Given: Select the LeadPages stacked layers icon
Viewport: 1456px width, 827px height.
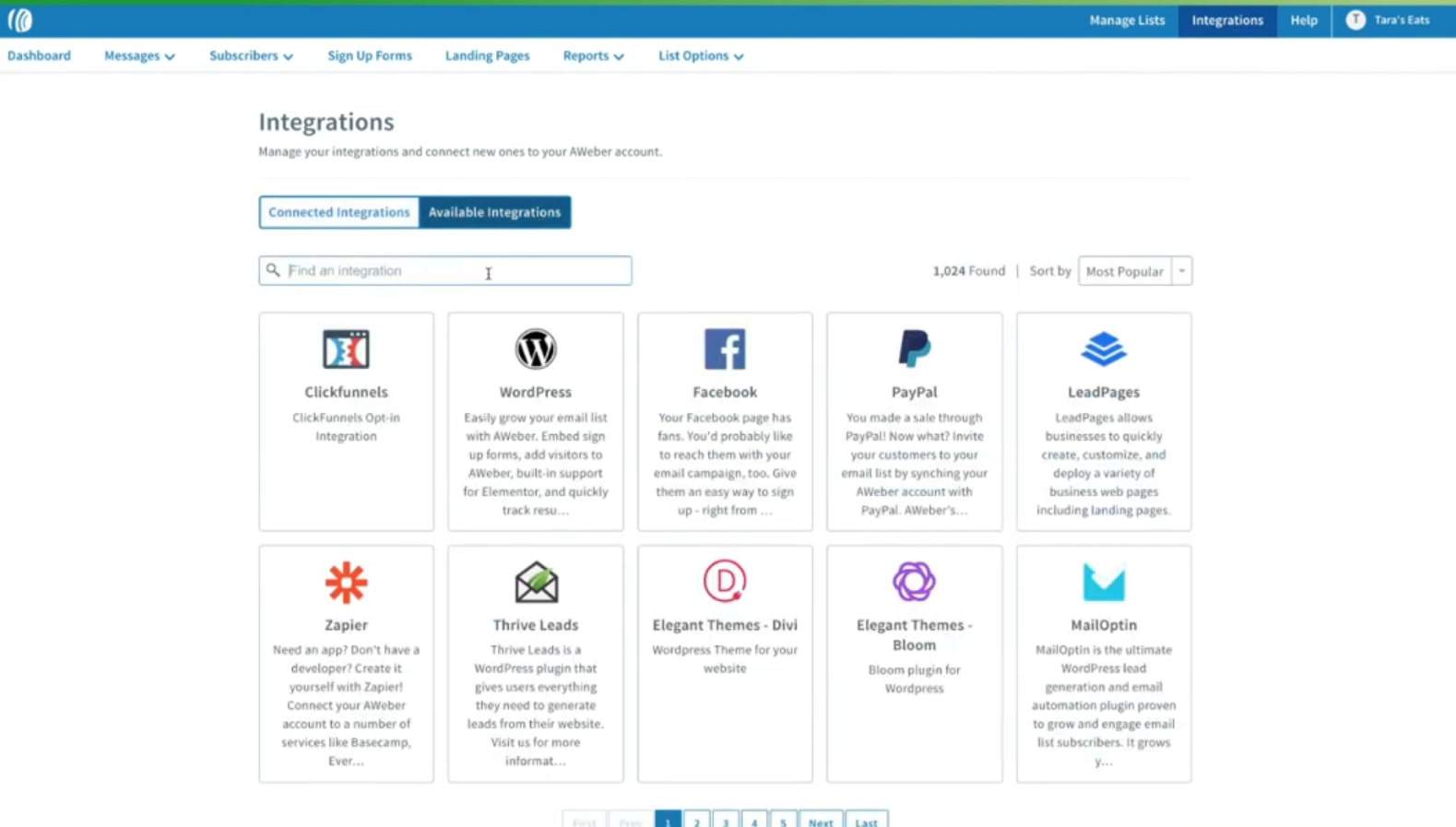Looking at the screenshot, I should [x=1104, y=349].
